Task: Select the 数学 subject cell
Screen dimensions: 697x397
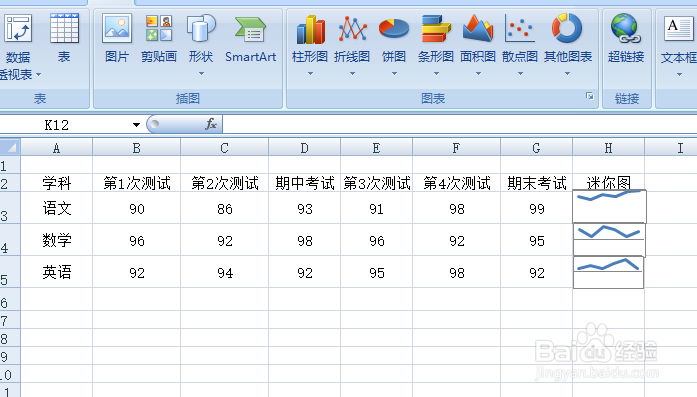Action: tap(56, 240)
